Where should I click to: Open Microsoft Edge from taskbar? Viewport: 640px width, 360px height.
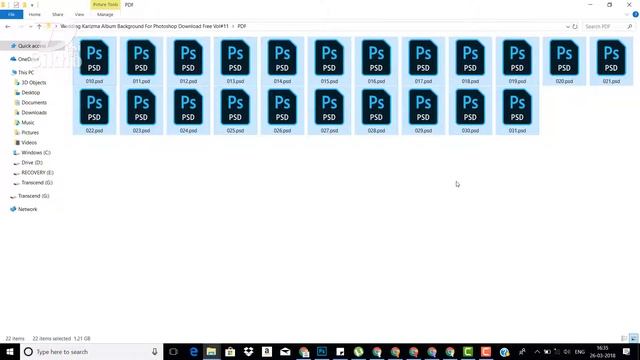pyautogui.click(x=193, y=351)
